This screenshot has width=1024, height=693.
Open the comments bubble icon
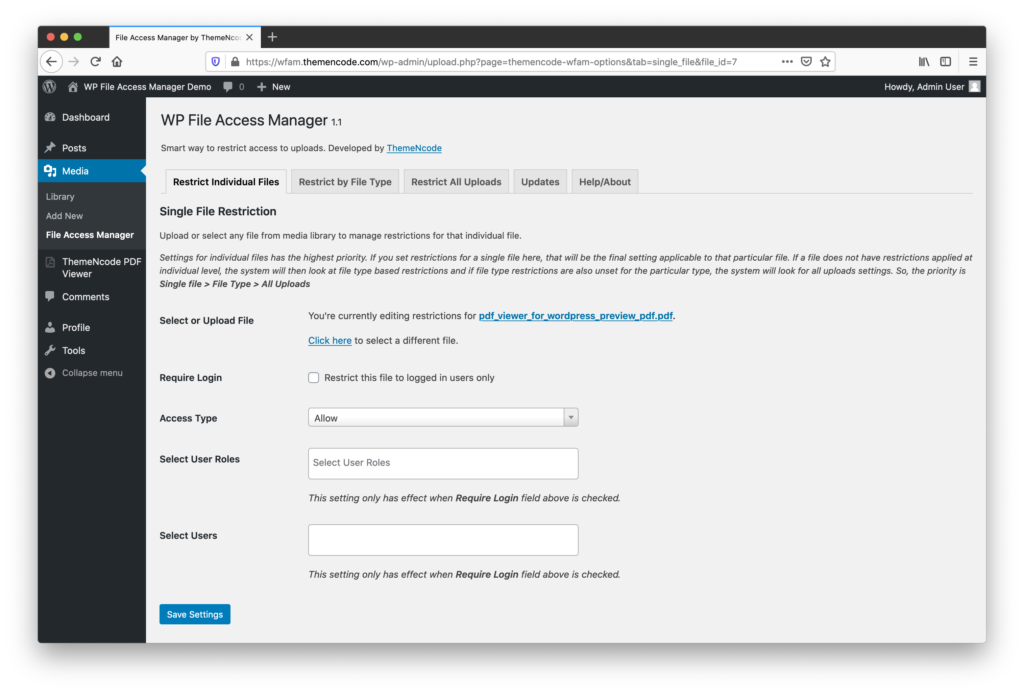click(x=227, y=86)
